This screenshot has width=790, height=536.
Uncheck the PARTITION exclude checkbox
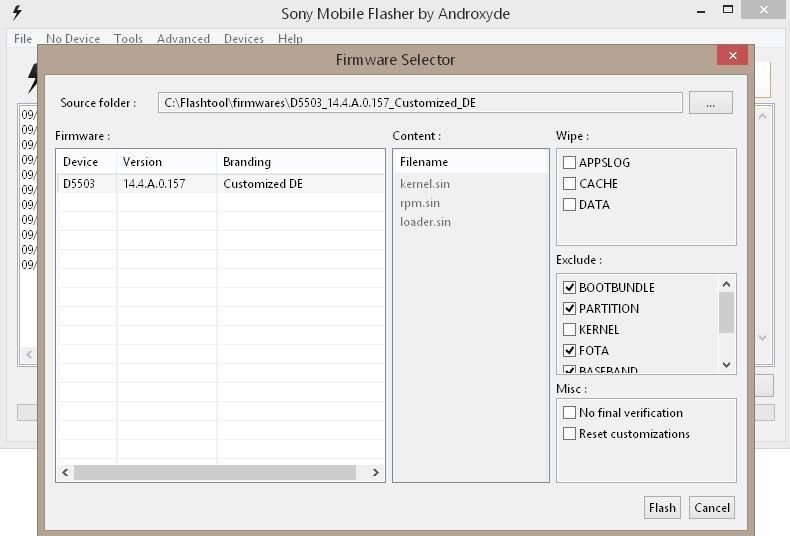pos(569,308)
